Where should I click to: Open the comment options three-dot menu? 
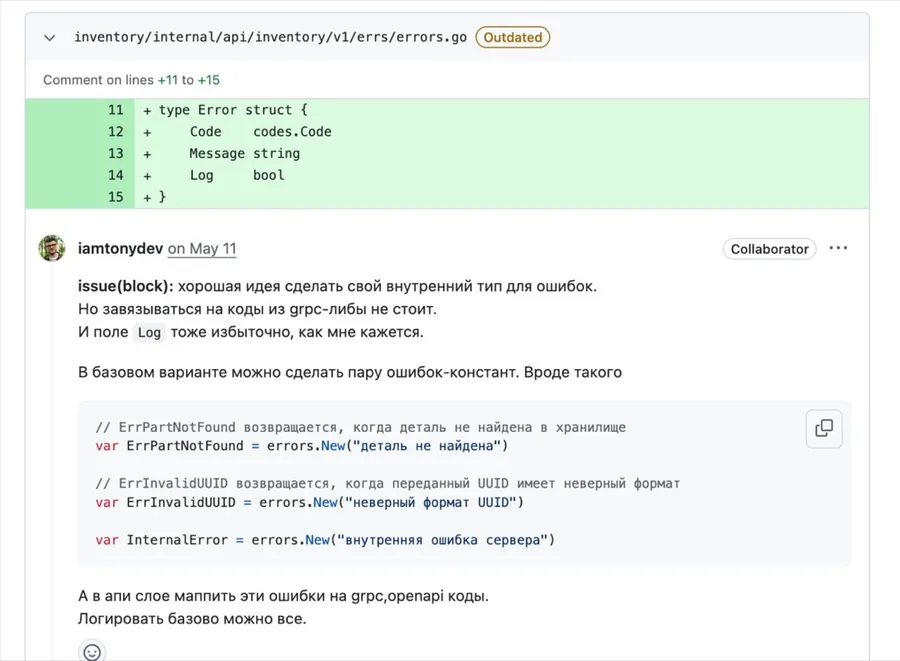pyautogui.click(x=838, y=248)
